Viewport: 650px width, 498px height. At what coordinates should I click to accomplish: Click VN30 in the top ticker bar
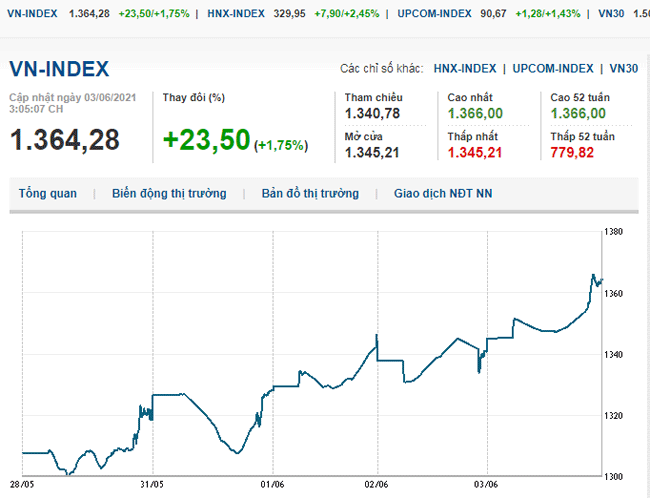click(611, 14)
